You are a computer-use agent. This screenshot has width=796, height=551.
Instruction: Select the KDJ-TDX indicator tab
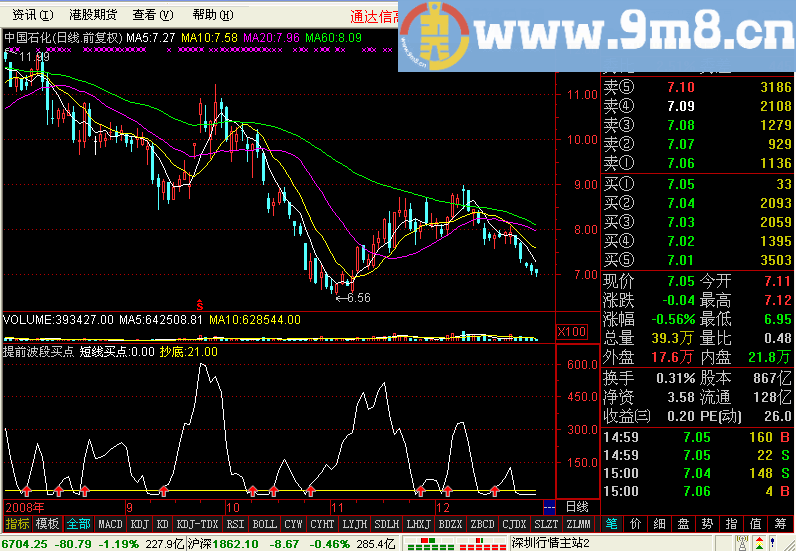coord(197,524)
